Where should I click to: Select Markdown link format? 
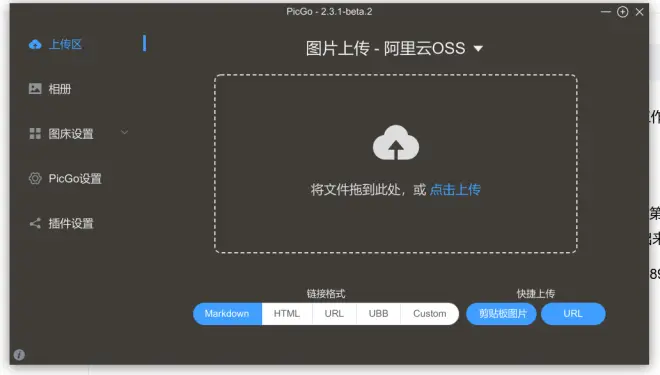(227, 314)
